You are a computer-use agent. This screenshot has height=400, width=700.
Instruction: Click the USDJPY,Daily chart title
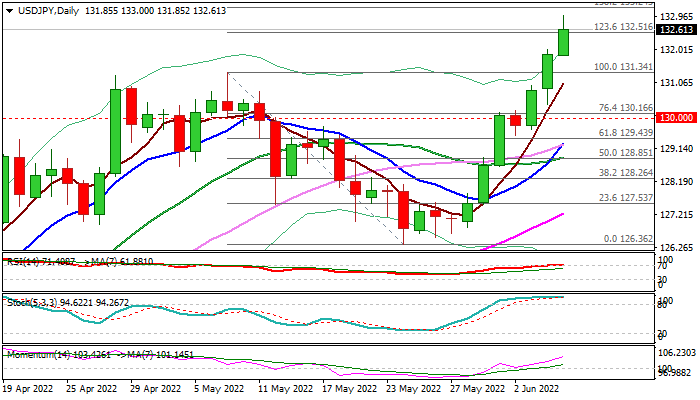(38, 8)
